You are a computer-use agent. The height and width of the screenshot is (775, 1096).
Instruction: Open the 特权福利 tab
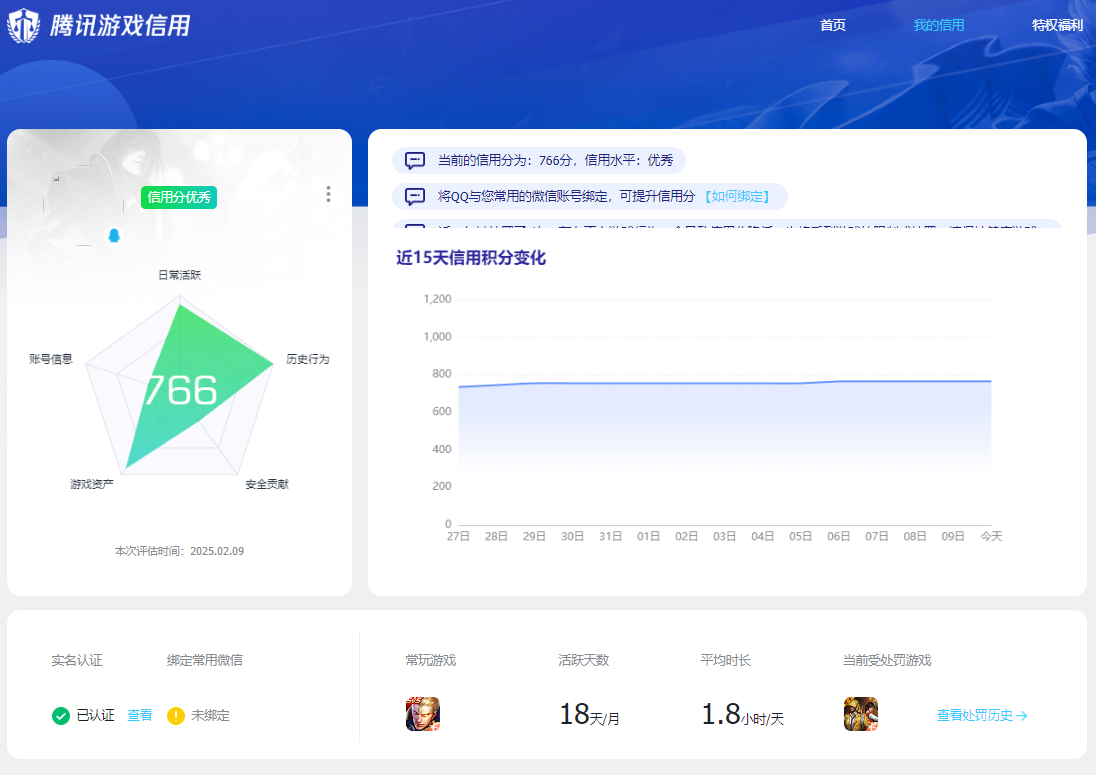pos(1058,25)
